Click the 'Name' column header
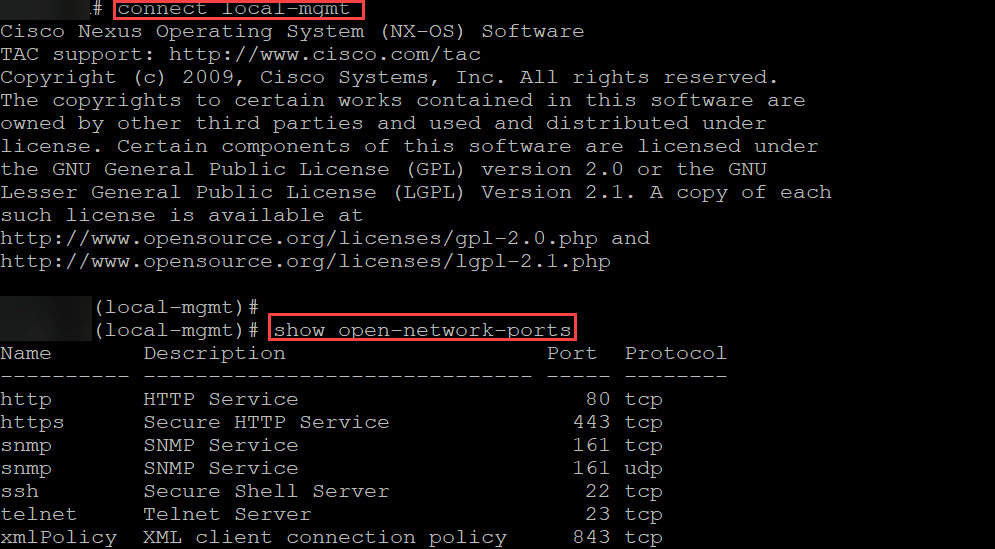Screen dimensions: 995x549 pyautogui.click(x=26, y=353)
